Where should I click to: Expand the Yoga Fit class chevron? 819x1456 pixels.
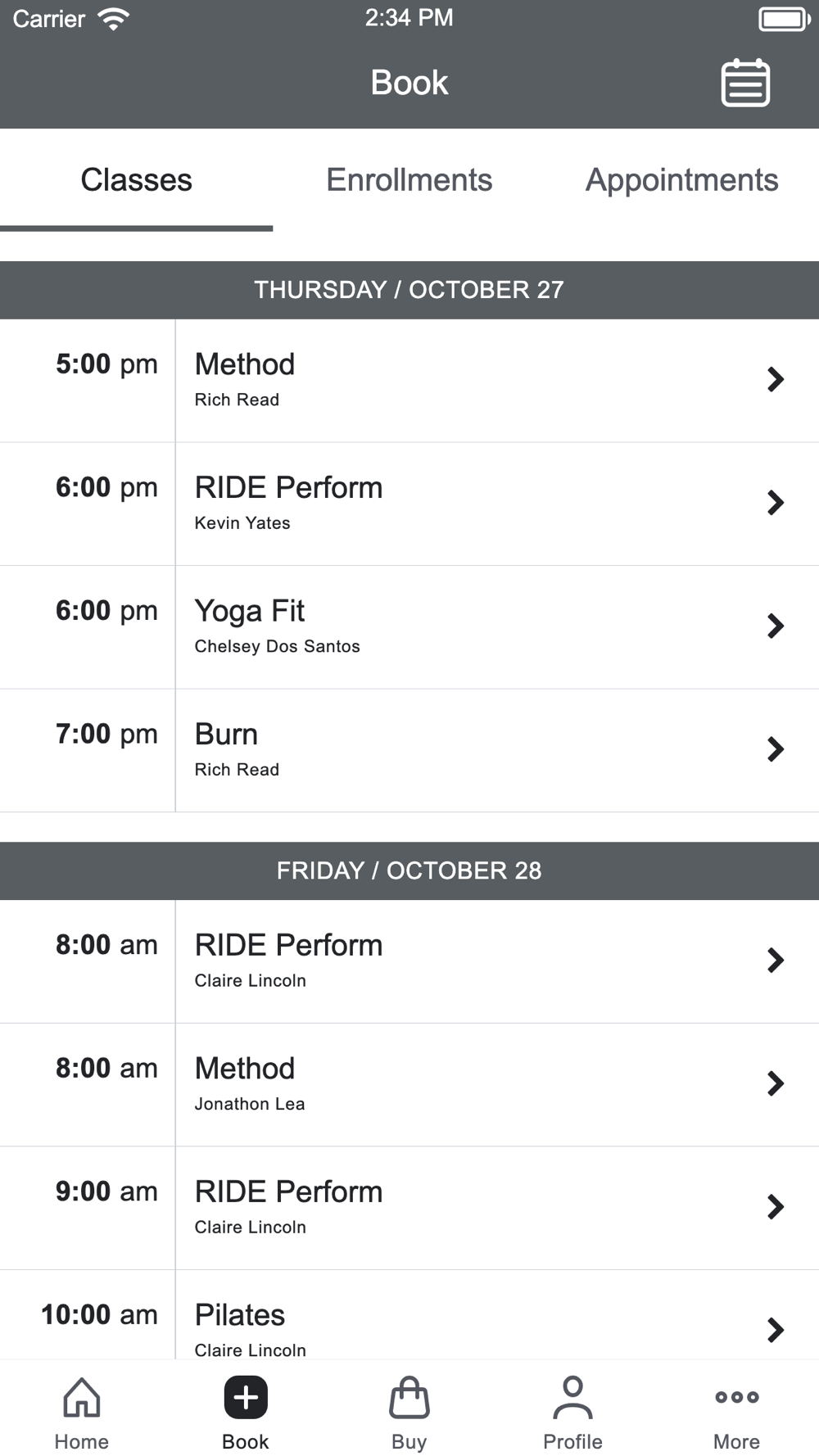pos(775,626)
